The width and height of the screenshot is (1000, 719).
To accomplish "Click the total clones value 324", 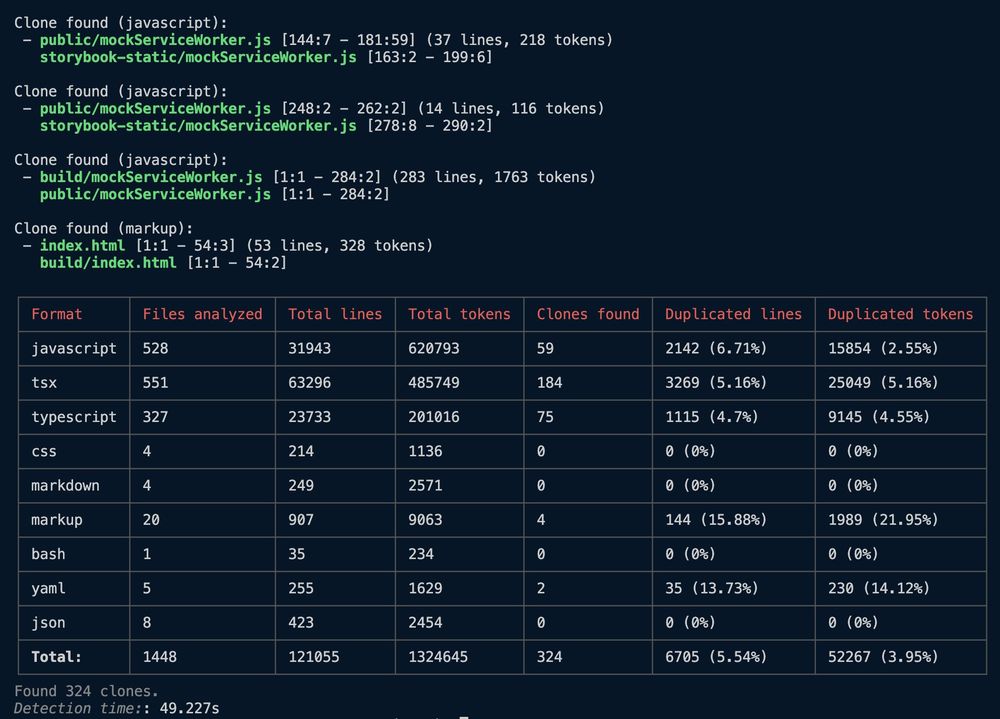I will point(550,657).
